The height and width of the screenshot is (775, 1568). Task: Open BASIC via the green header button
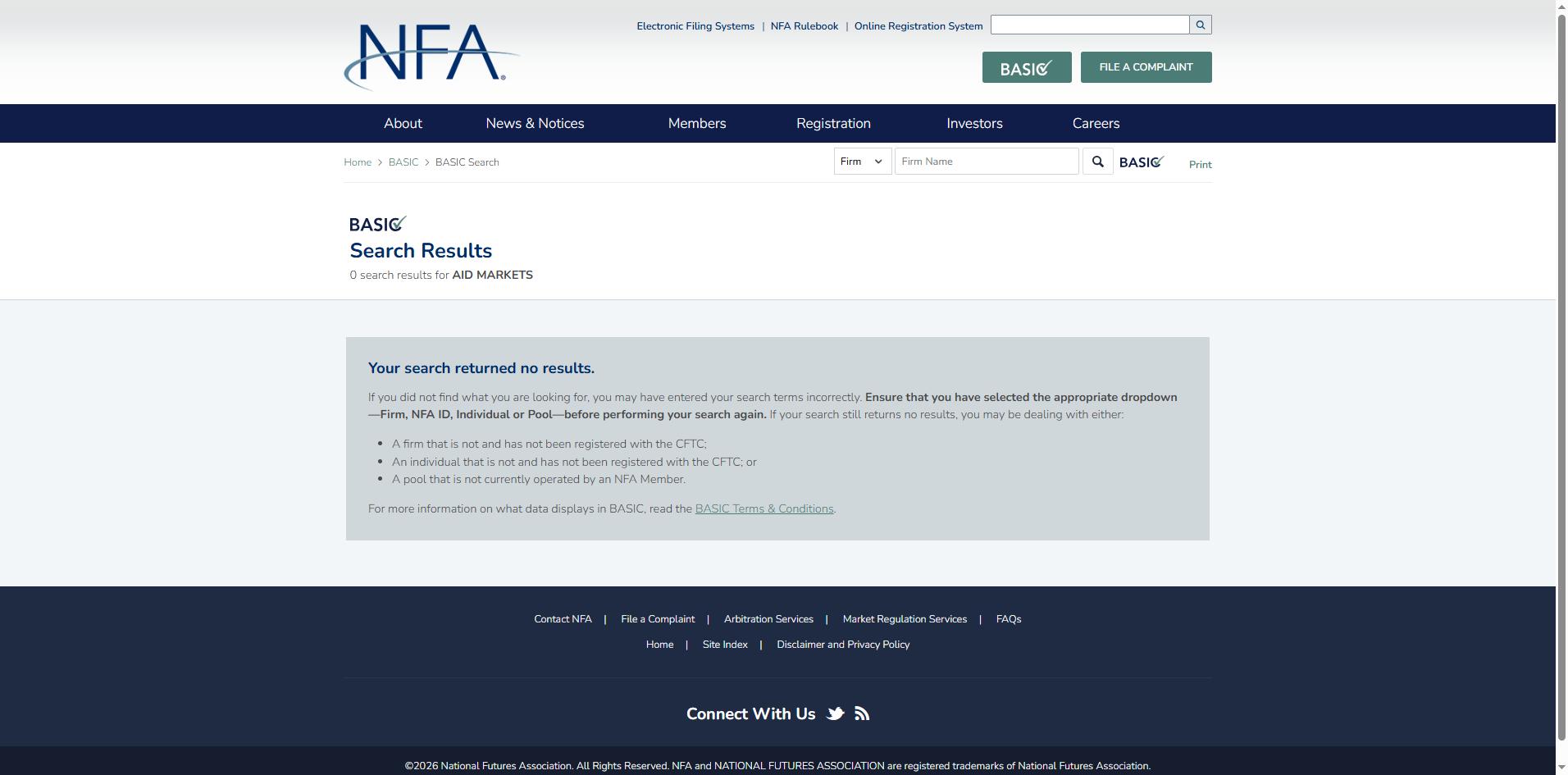1027,67
